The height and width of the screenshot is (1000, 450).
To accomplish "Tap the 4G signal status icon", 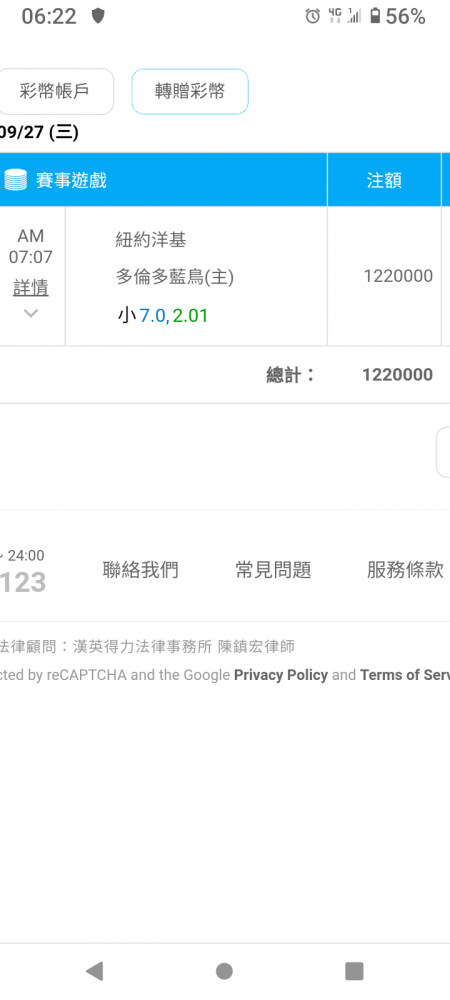I will click(334, 16).
